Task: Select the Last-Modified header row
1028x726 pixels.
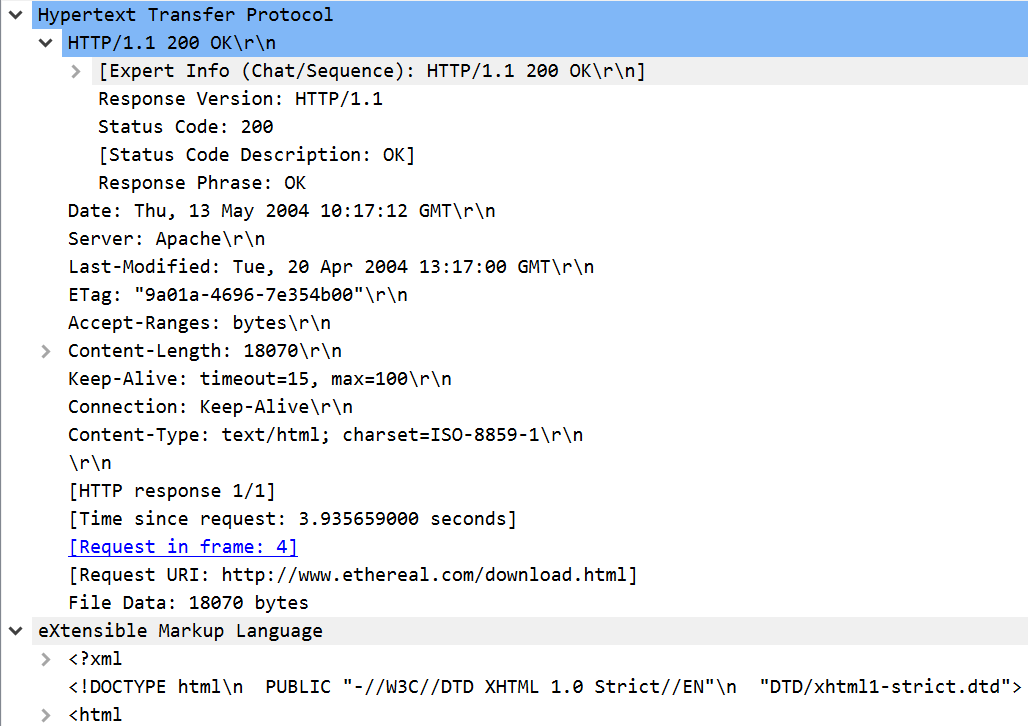Action: (x=330, y=267)
